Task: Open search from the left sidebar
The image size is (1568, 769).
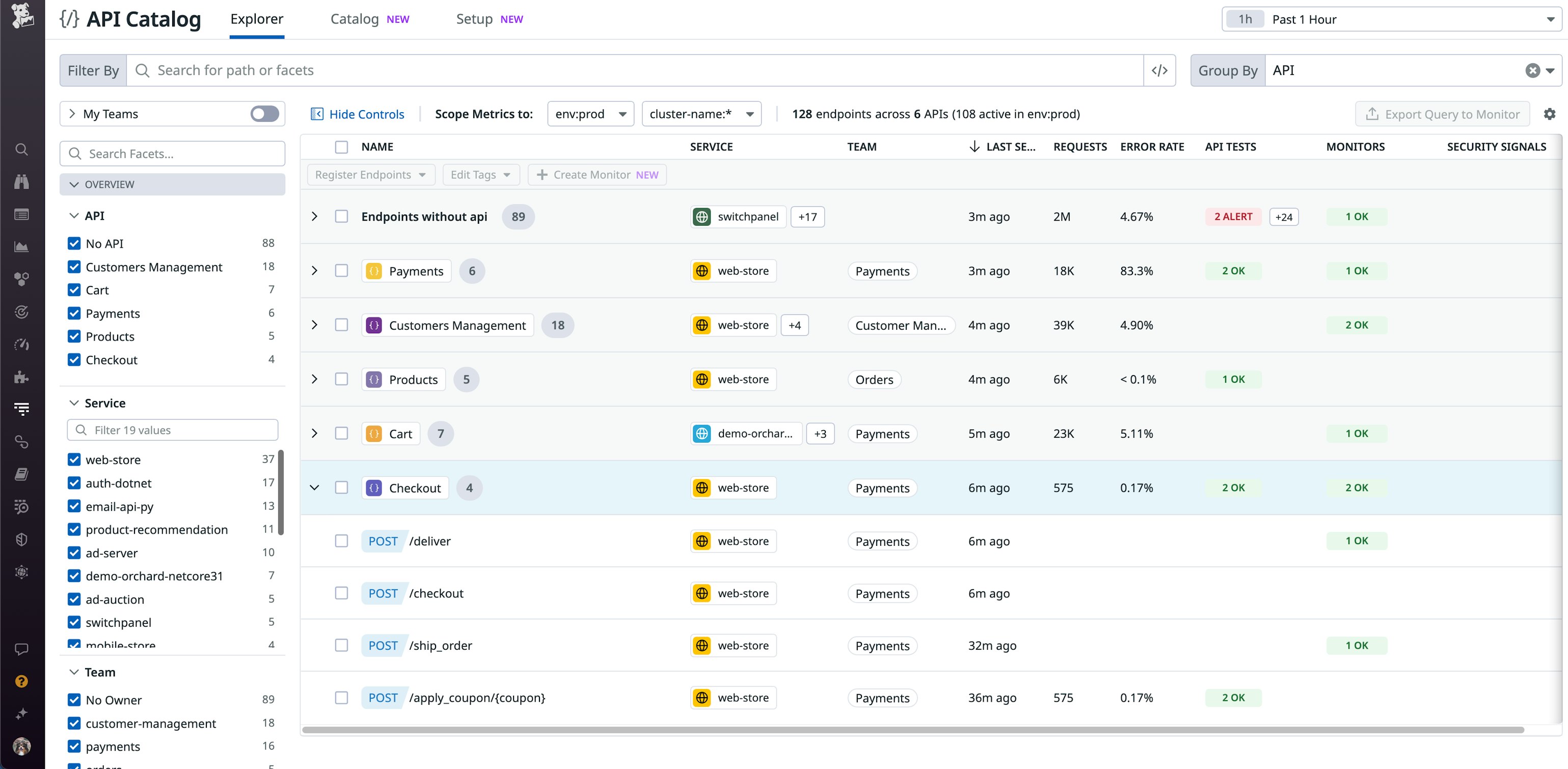Action: click(x=21, y=149)
